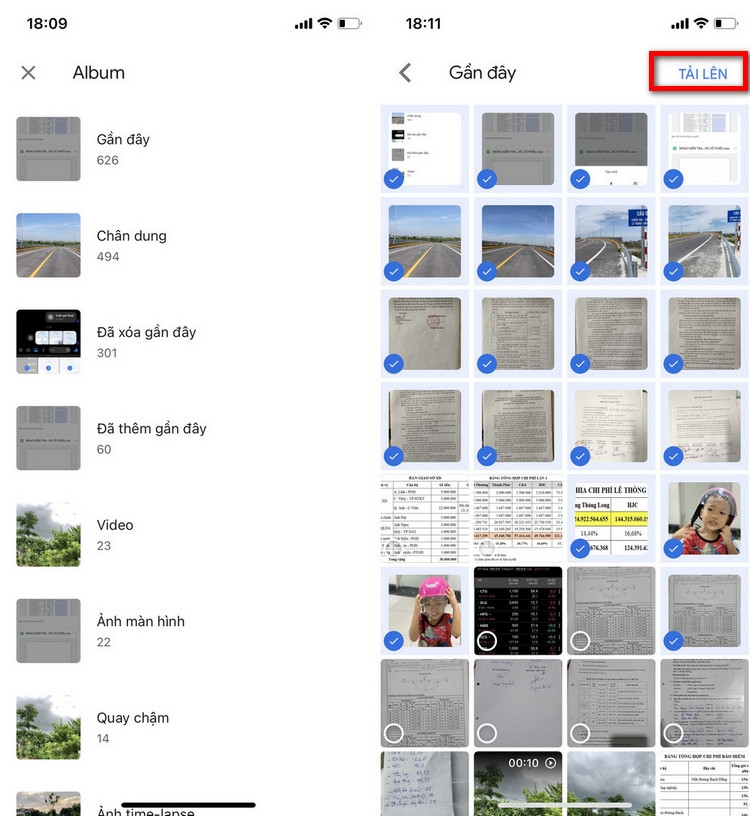
Task: Tap the 14 count under Quay chậm
Action: pos(103,738)
